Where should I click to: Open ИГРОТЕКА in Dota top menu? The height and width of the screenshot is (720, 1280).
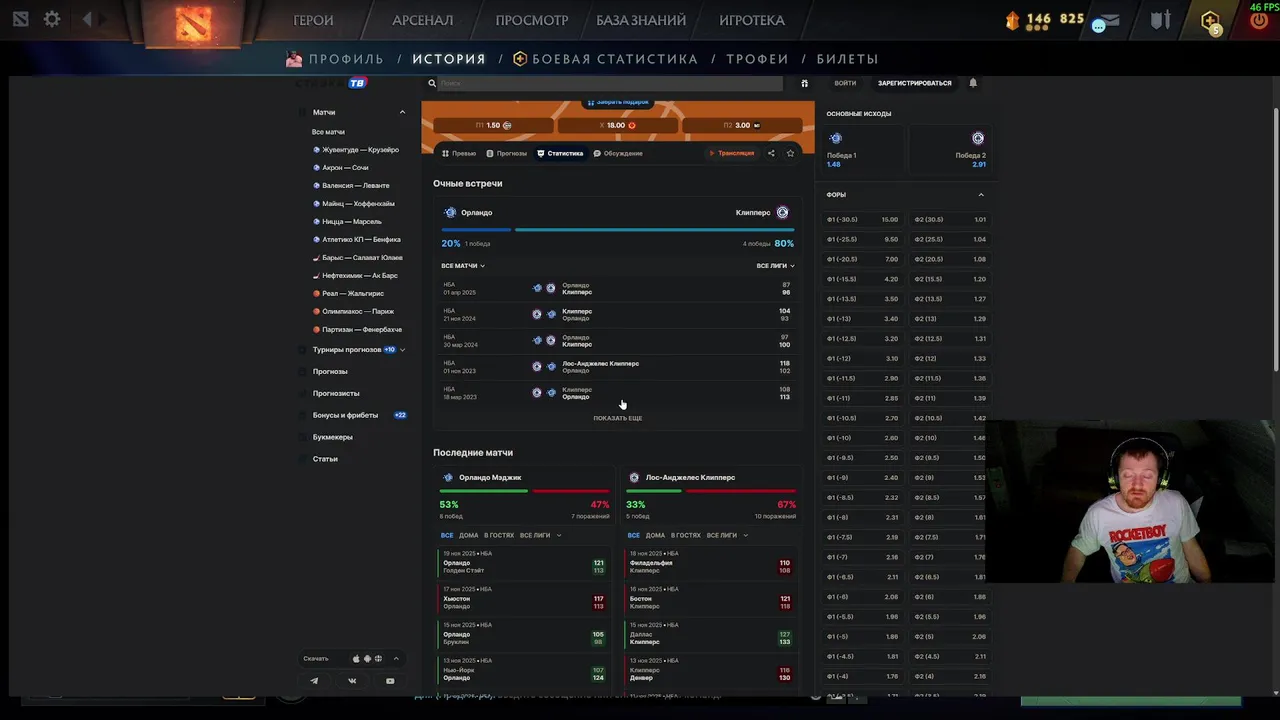tap(752, 20)
